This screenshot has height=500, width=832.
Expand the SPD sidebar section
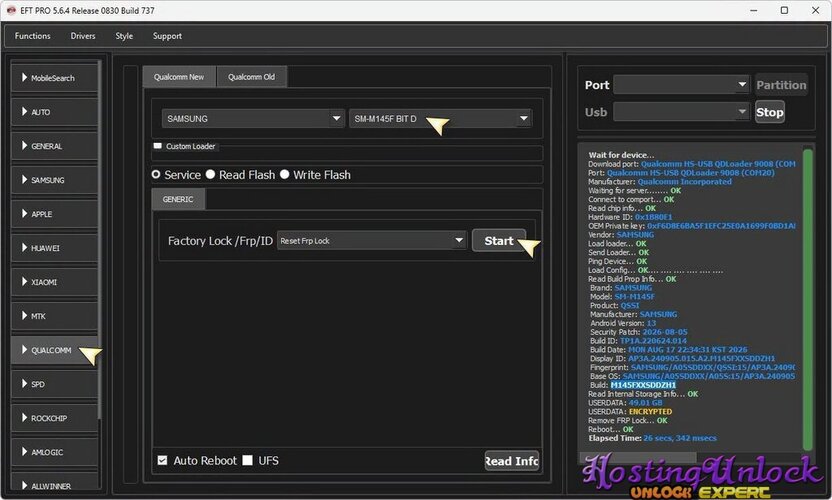click(54, 384)
